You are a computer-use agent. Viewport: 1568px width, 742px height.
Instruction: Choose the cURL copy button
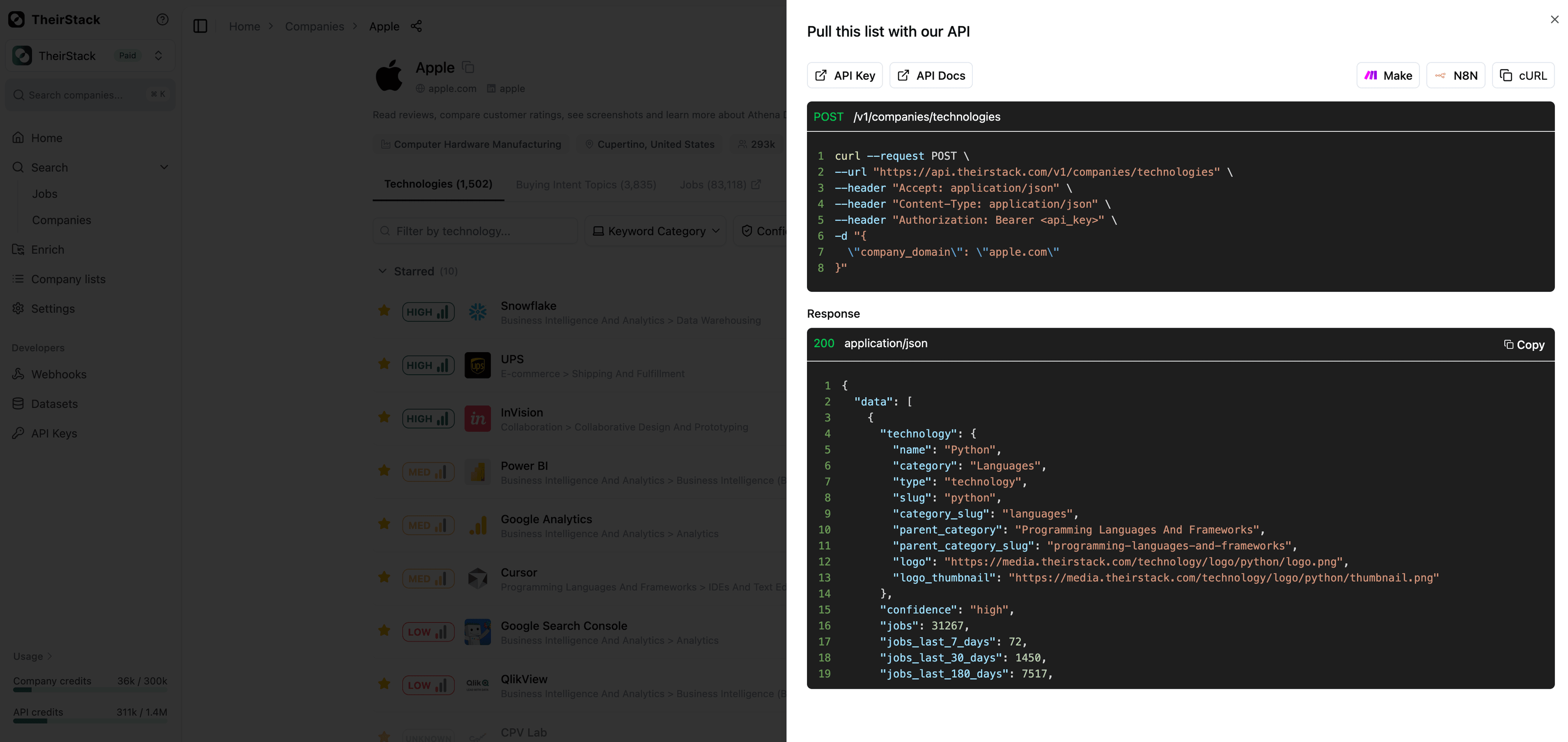coord(1523,75)
